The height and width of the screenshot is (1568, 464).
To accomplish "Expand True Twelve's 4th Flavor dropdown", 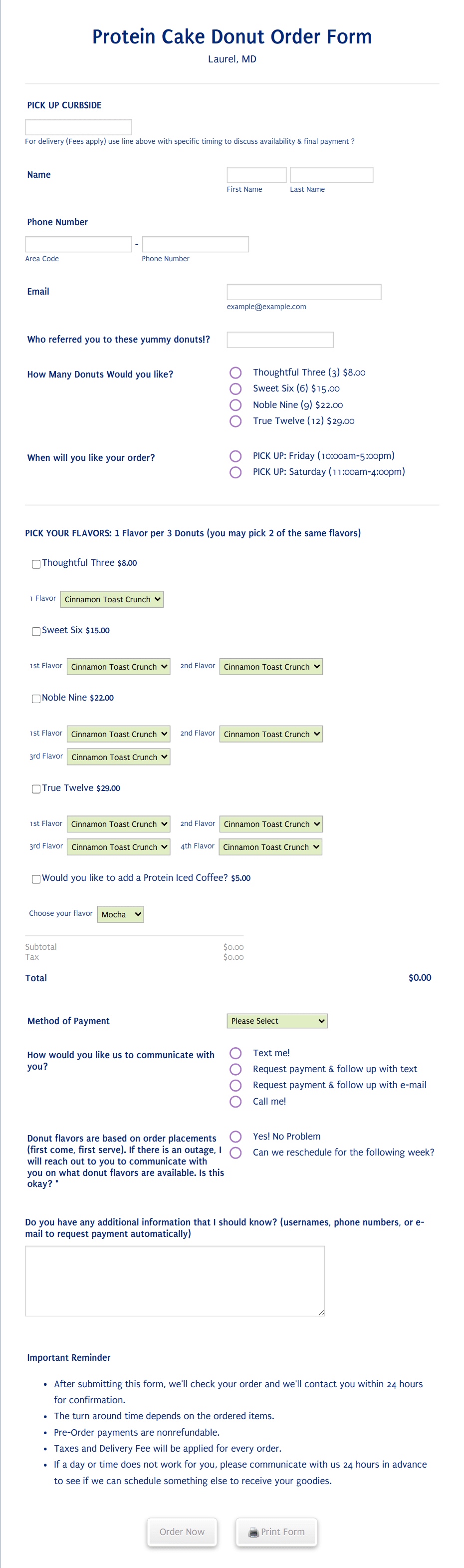I will coord(270,847).
